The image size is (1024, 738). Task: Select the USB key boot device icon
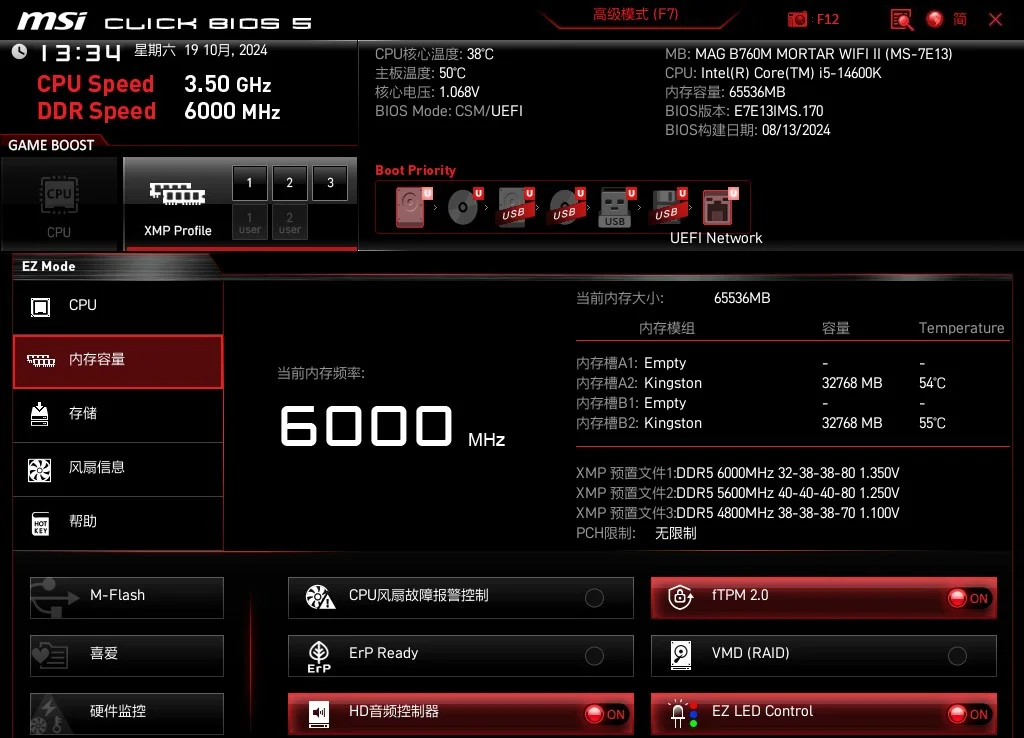[615, 208]
